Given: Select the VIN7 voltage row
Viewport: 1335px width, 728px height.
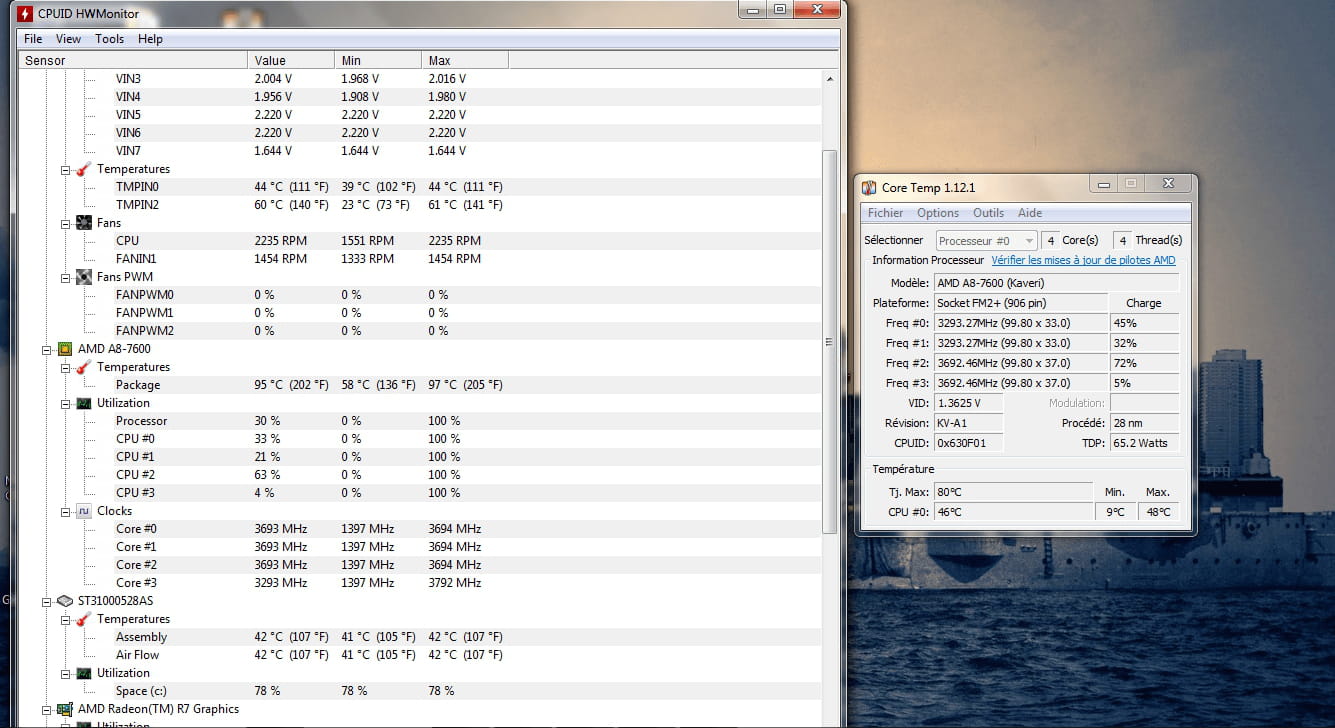Looking at the screenshot, I should pos(420,151).
